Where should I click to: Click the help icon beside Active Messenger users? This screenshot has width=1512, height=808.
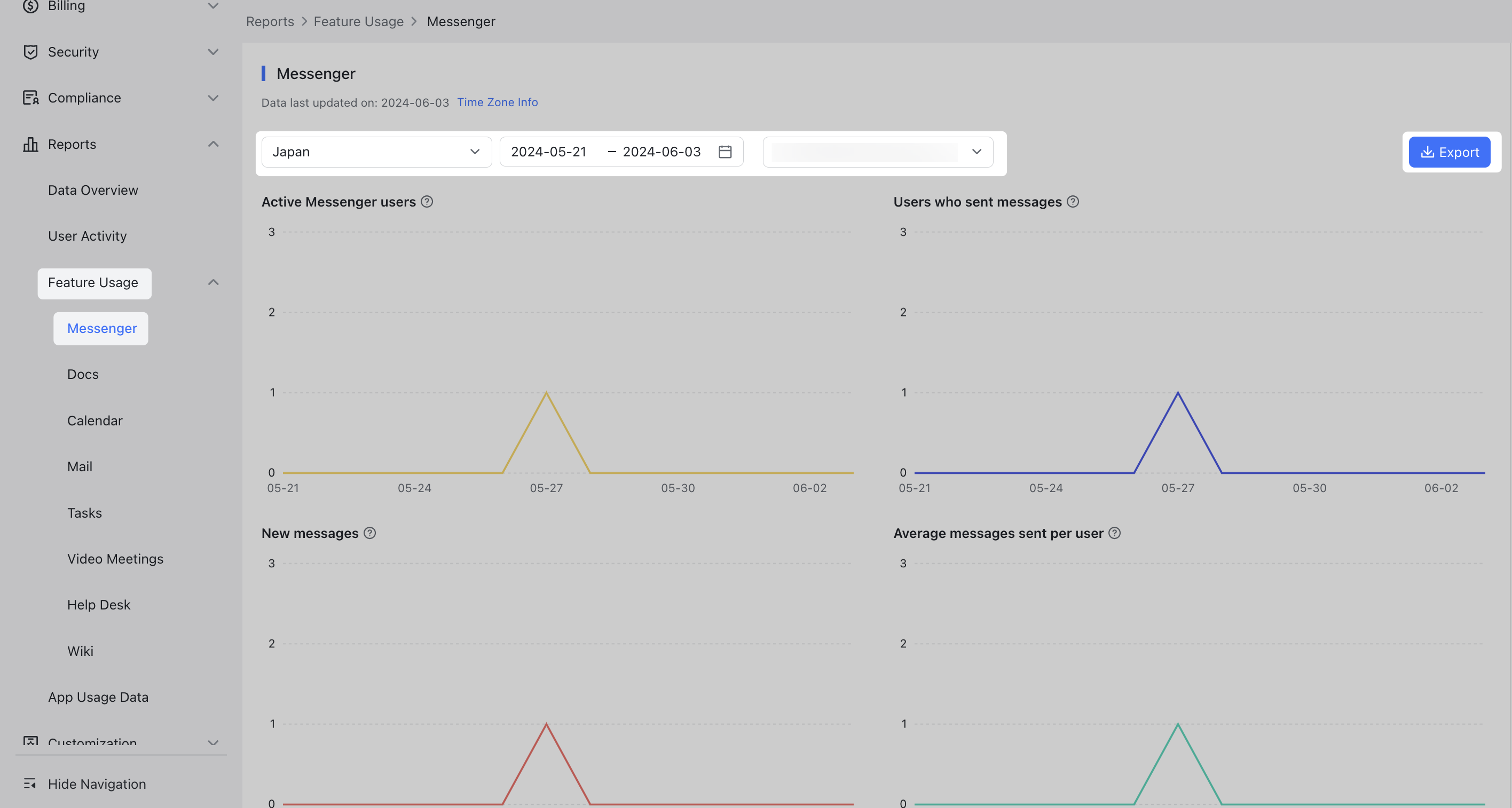[427, 201]
